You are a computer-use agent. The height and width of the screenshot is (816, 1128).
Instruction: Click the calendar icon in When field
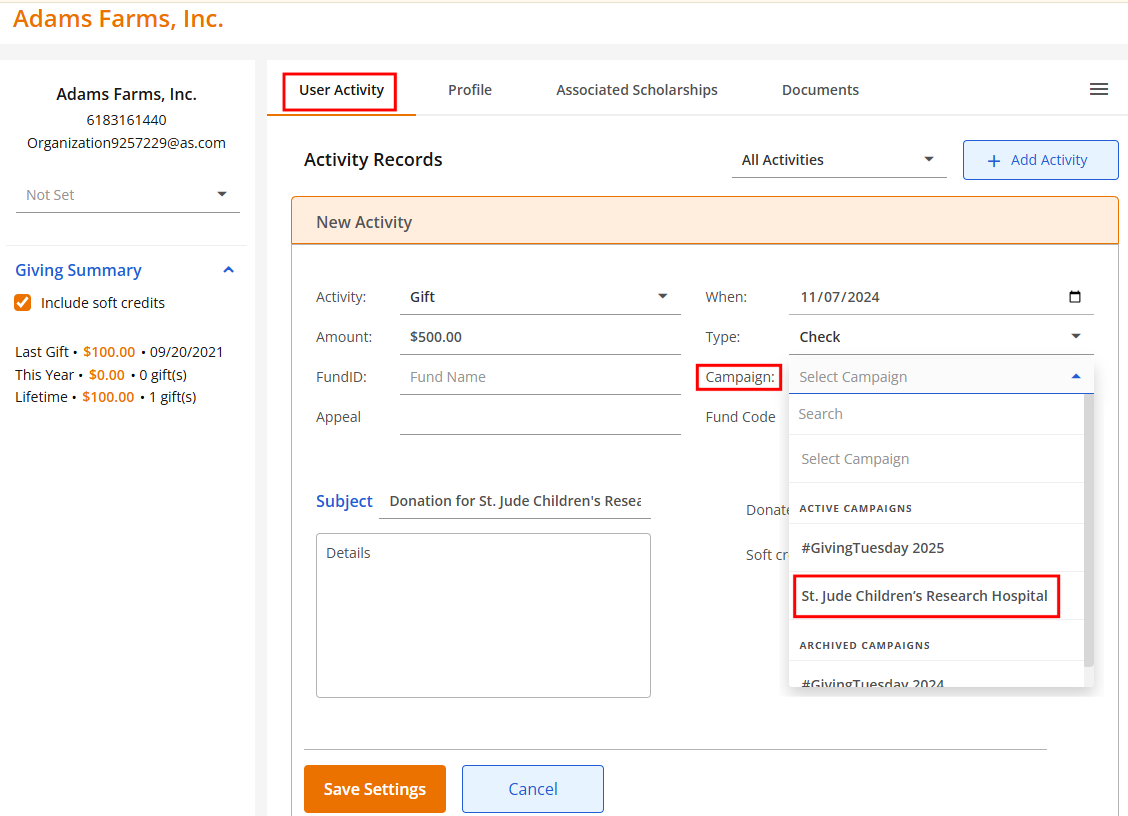(1075, 297)
